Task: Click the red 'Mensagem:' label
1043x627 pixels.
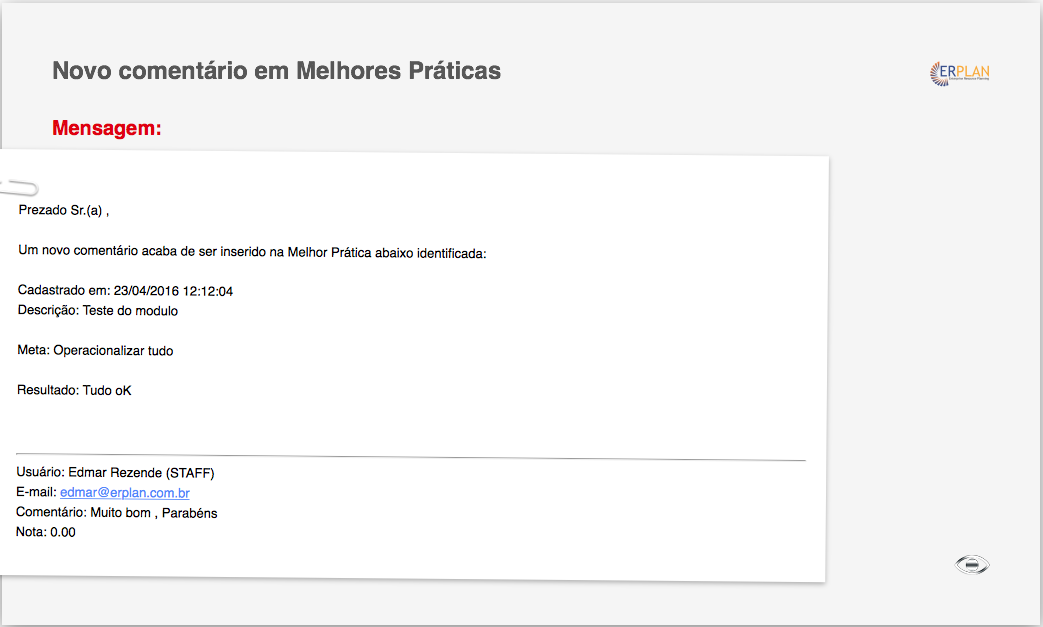Action: pyautogui.click(x=106, y=128)
